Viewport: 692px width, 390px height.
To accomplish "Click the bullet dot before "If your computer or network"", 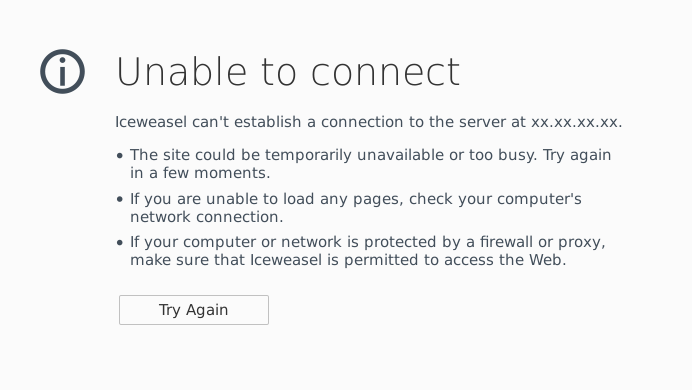I will (x=120, y=243).
